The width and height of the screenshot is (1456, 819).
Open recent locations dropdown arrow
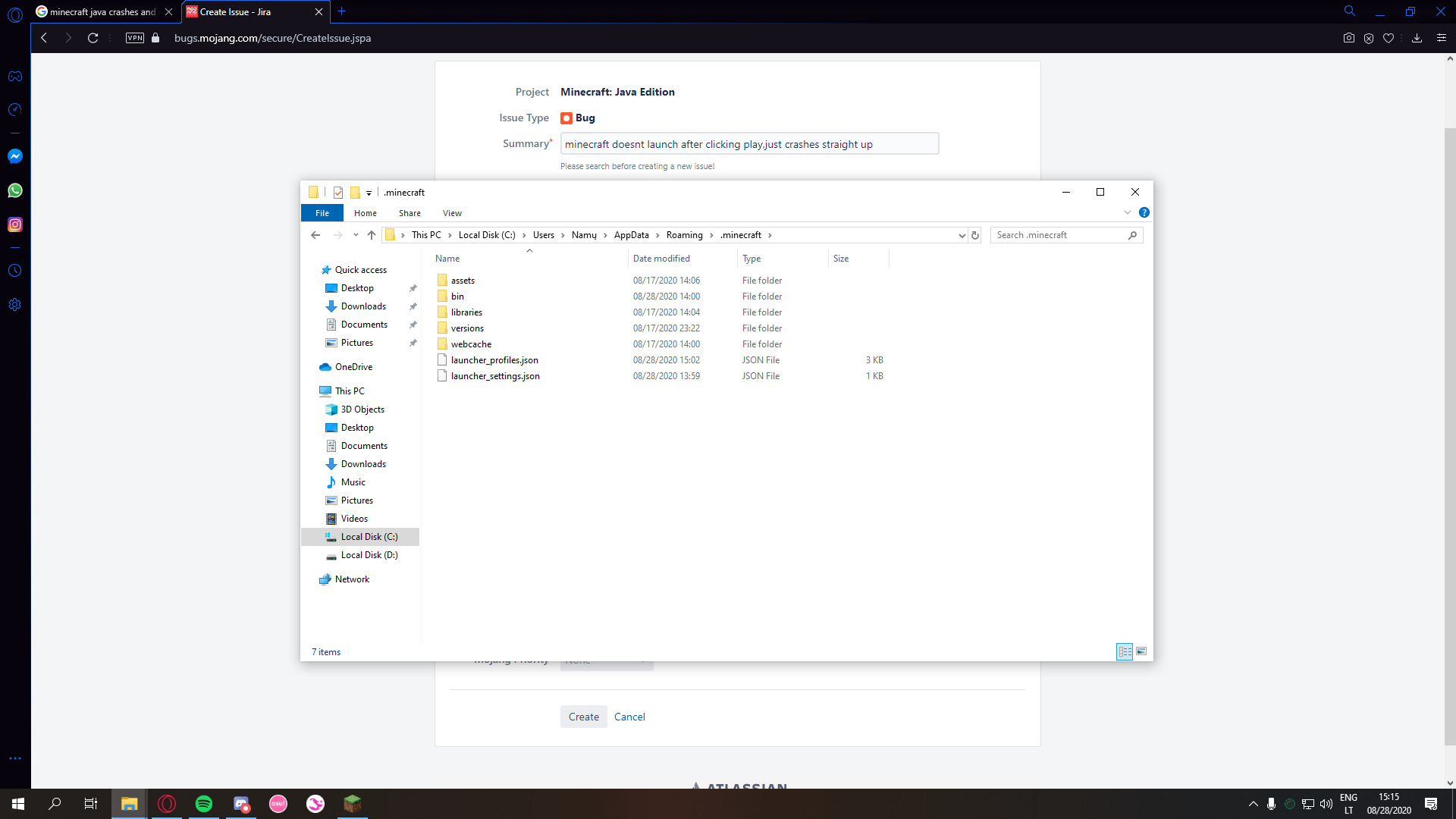(x=356, y=235)
